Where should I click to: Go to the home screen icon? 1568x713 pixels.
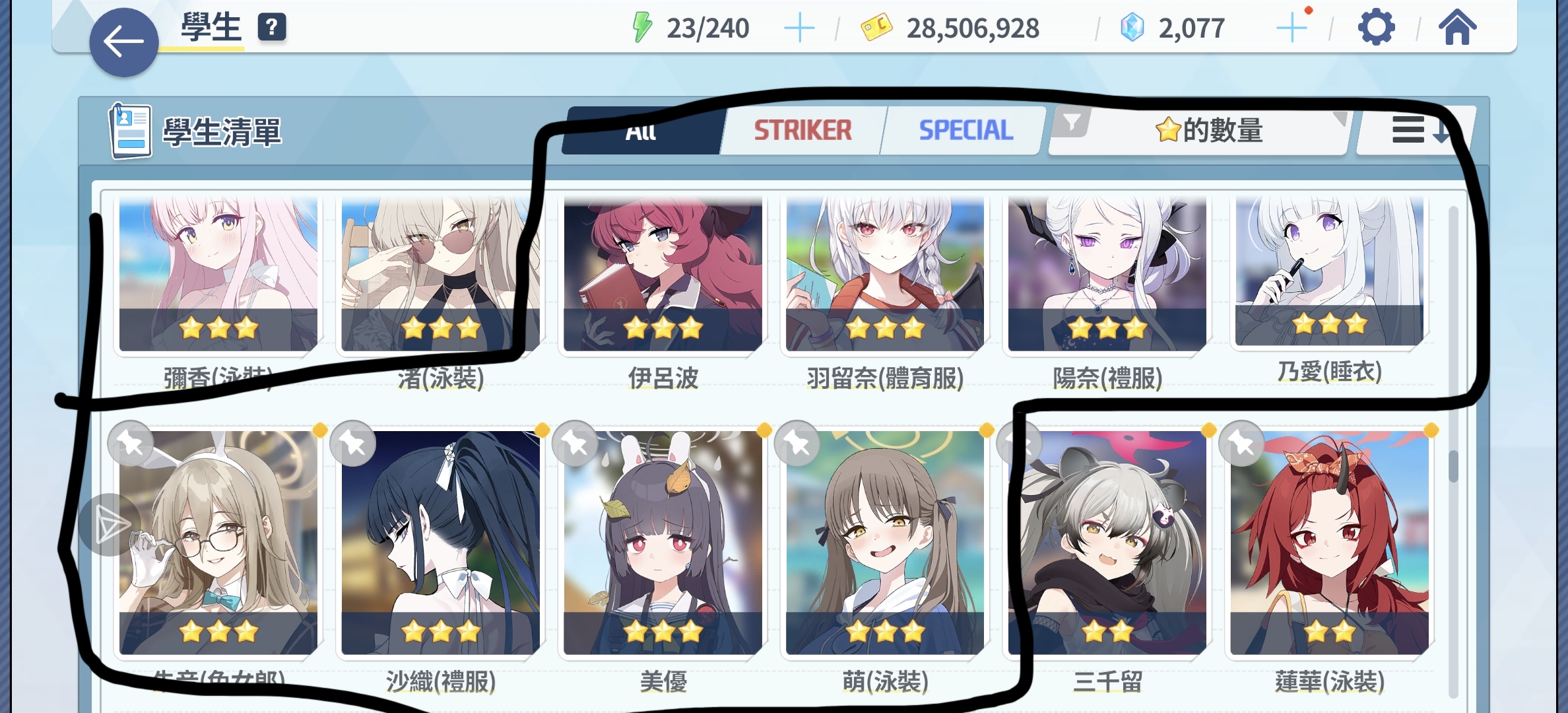click(x=1457, y=28)
